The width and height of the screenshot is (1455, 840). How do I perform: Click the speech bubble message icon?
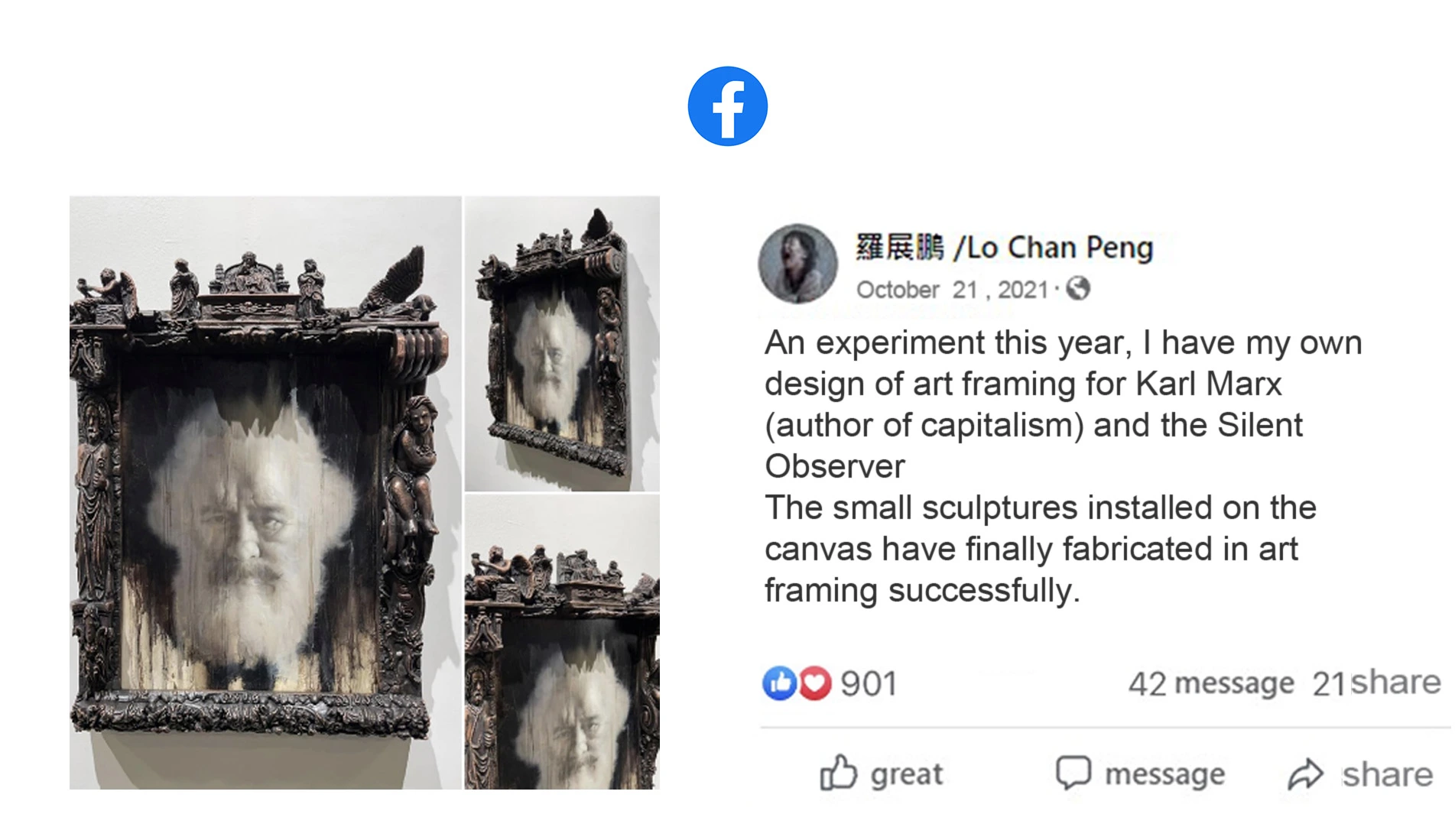tap(1073, 772)
